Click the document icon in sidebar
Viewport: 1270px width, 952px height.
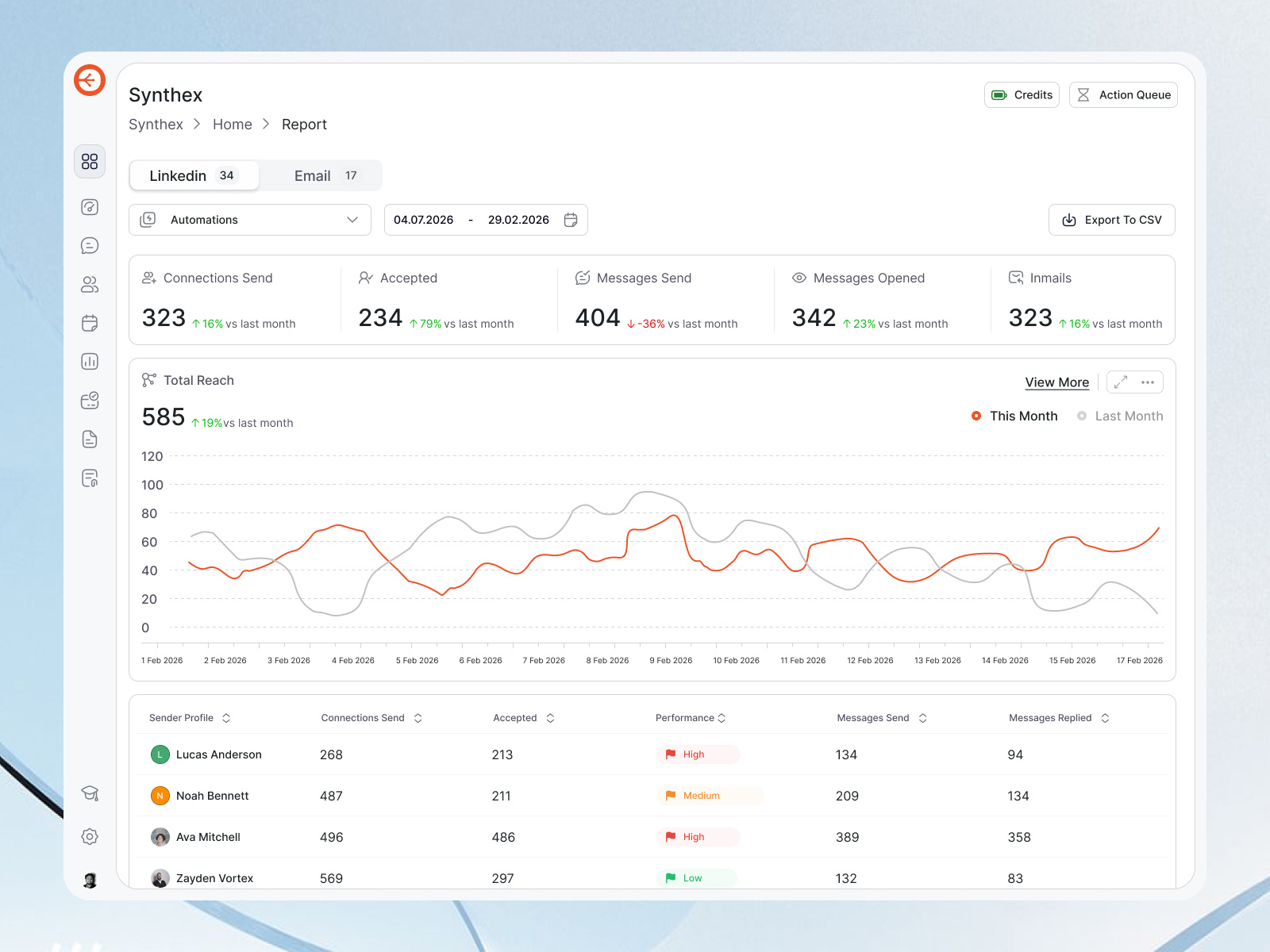[90, 439]
